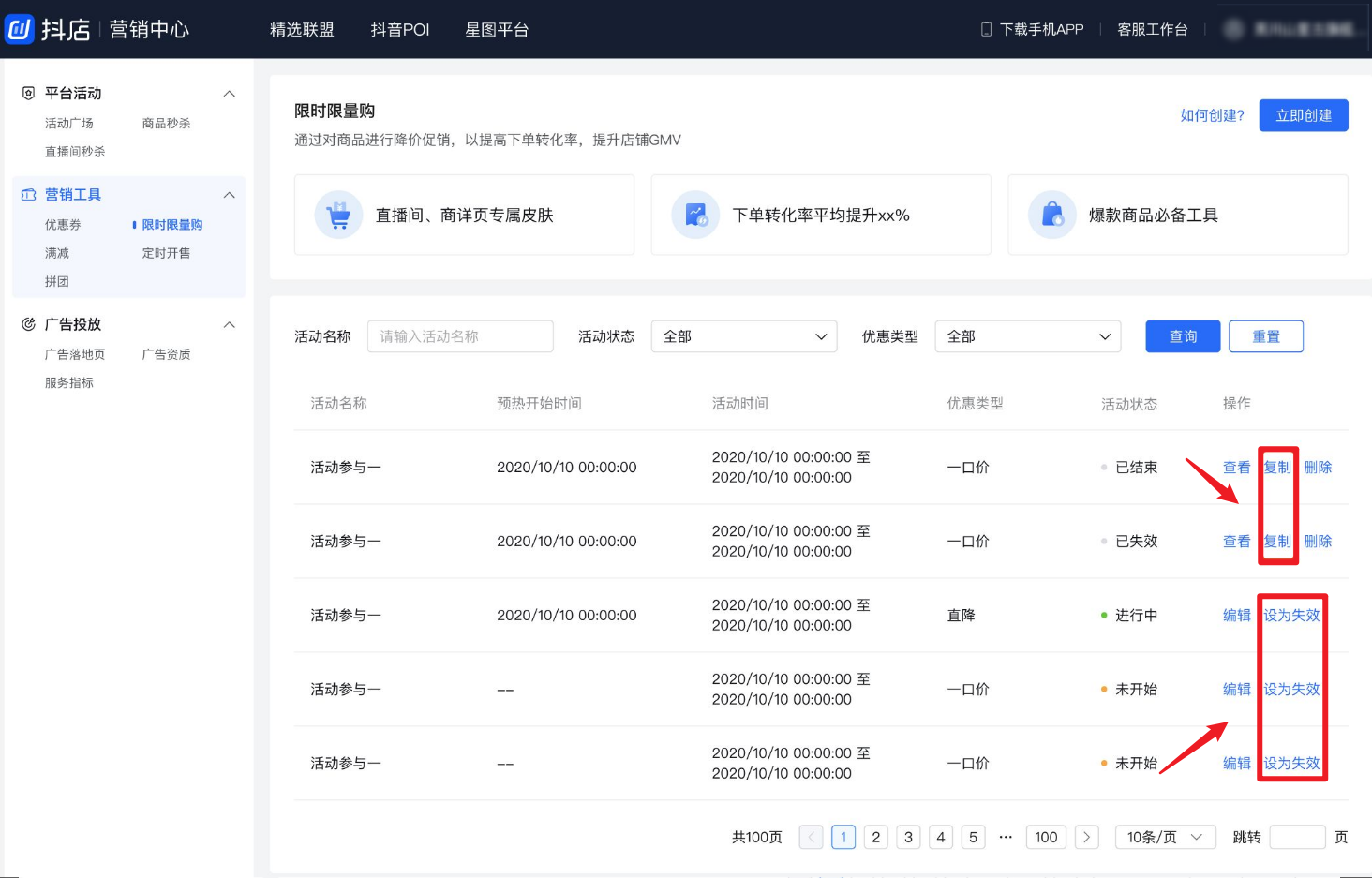Click the 爆款商品必备工具 card
This screenshot has width=1372, height=878.
pyautogui.click(x=1178, y=215)
